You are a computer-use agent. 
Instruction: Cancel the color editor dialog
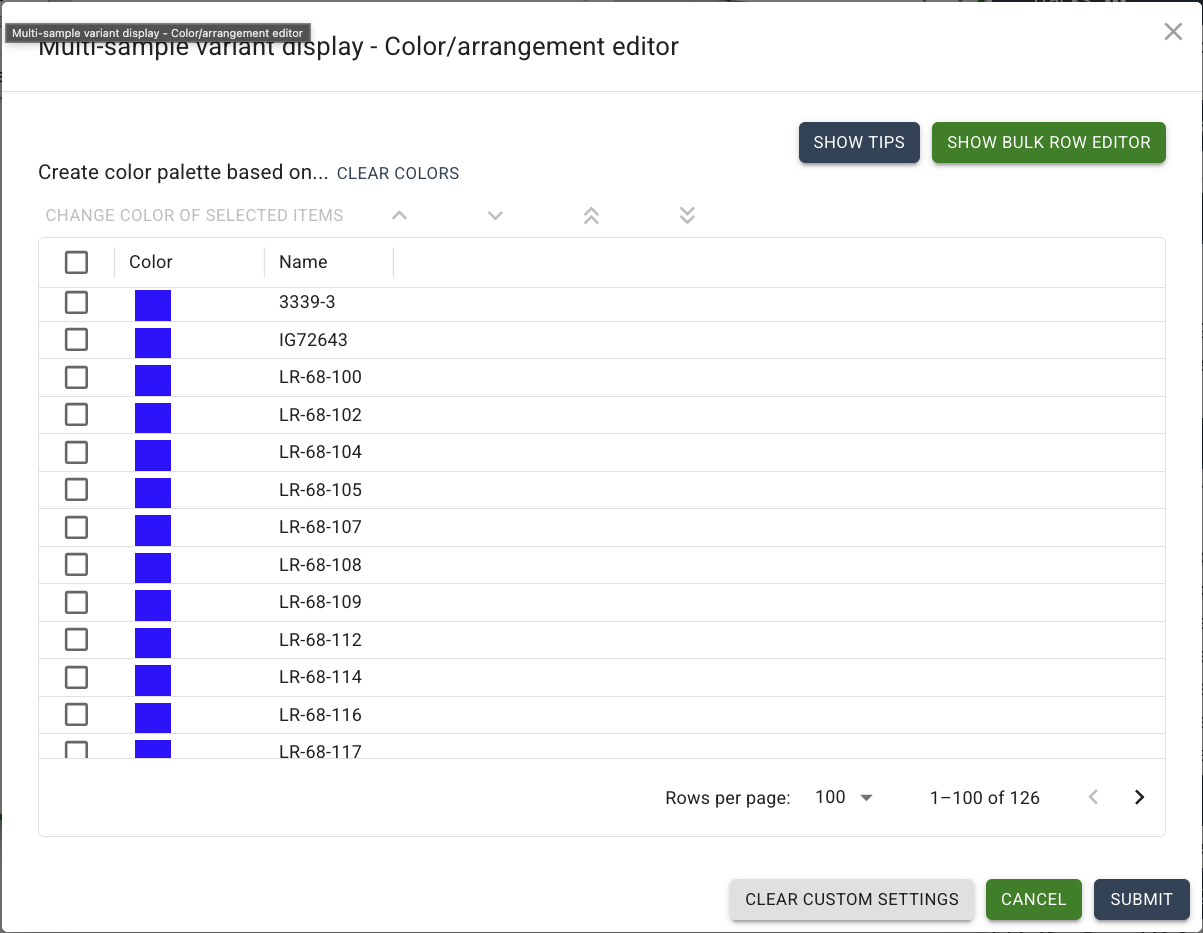tap(1033, 899)
